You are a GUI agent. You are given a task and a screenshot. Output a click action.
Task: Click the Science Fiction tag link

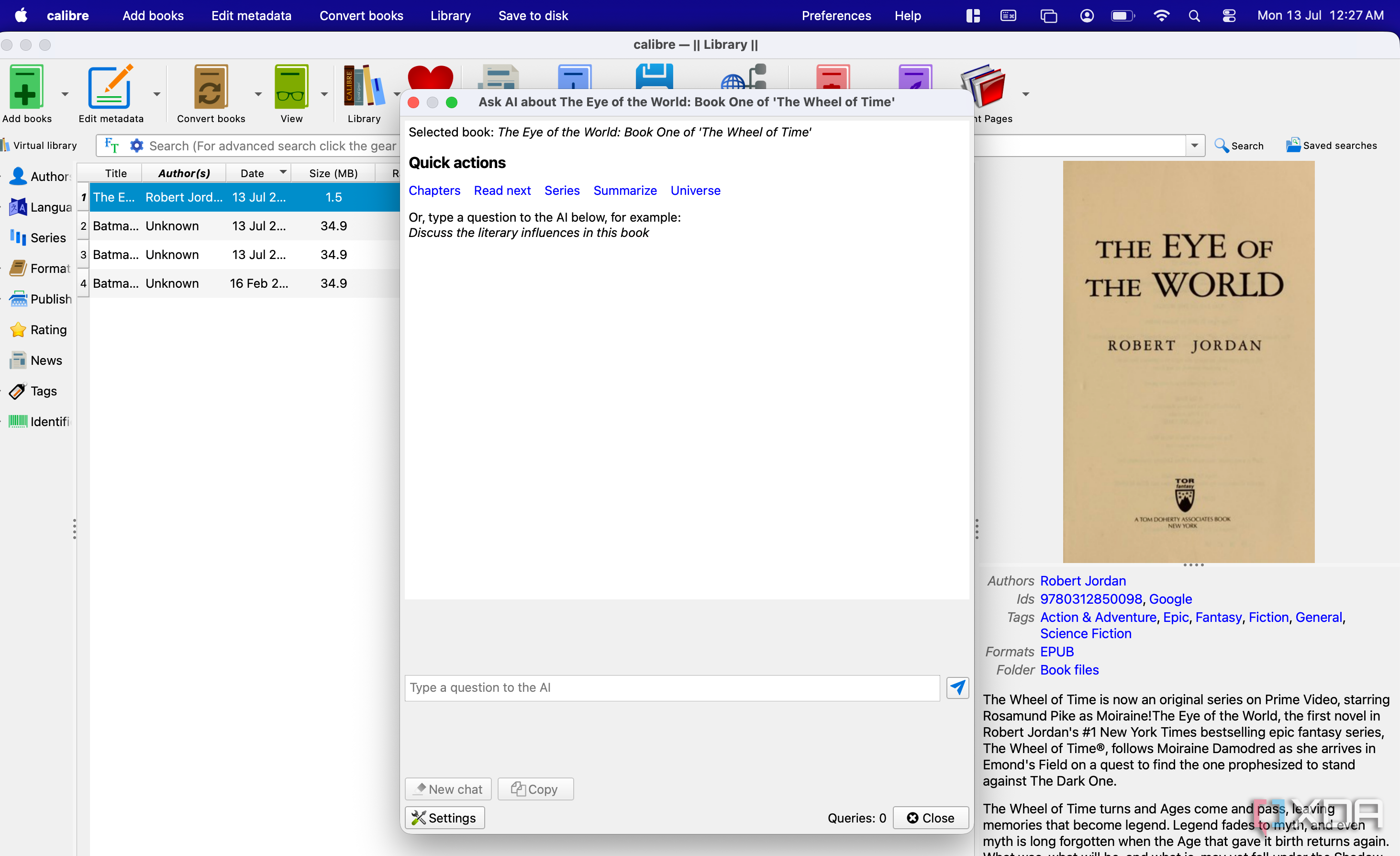1085,633
